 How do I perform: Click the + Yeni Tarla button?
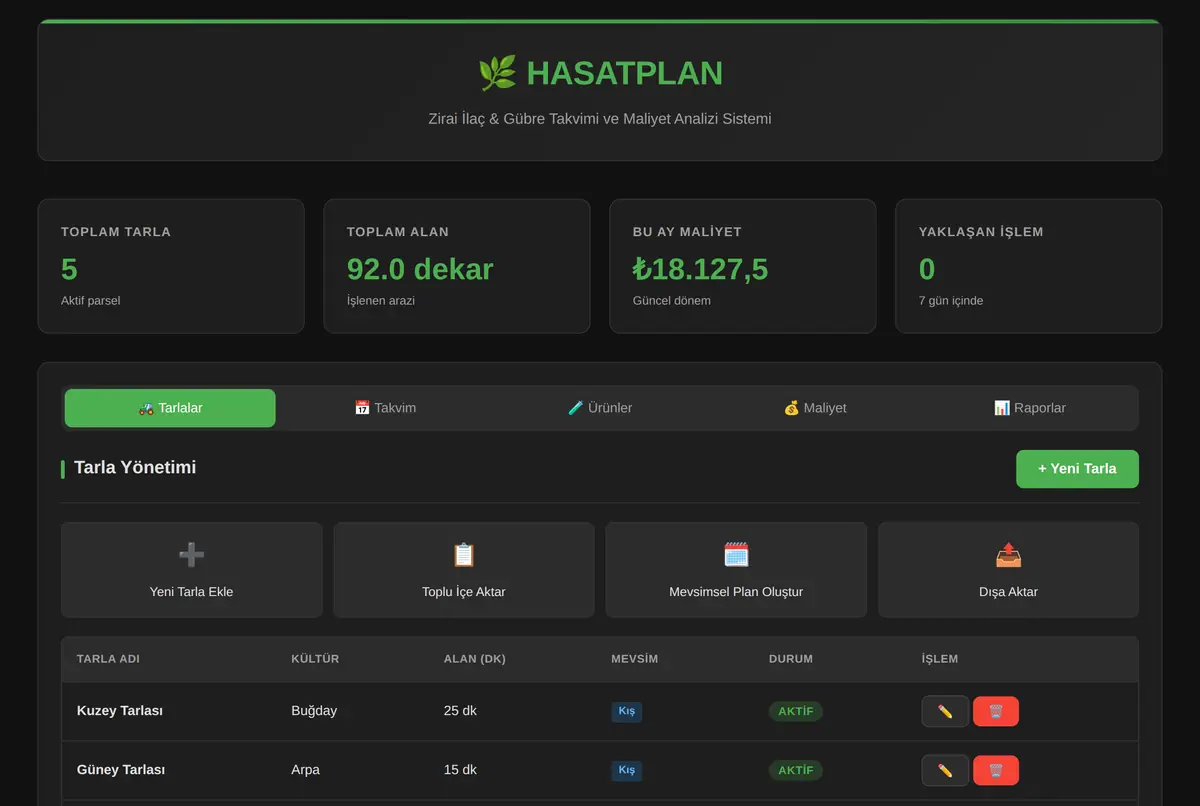pos(1077,469)
